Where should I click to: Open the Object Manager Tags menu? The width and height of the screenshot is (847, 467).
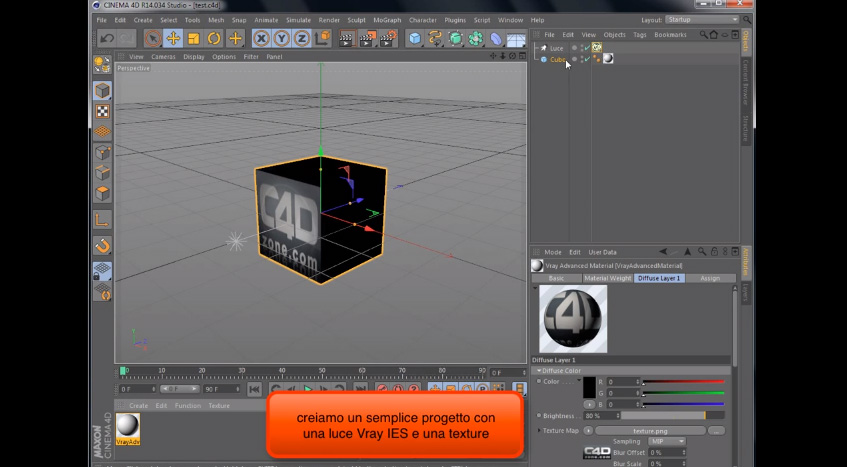click(x=640, y=35)
